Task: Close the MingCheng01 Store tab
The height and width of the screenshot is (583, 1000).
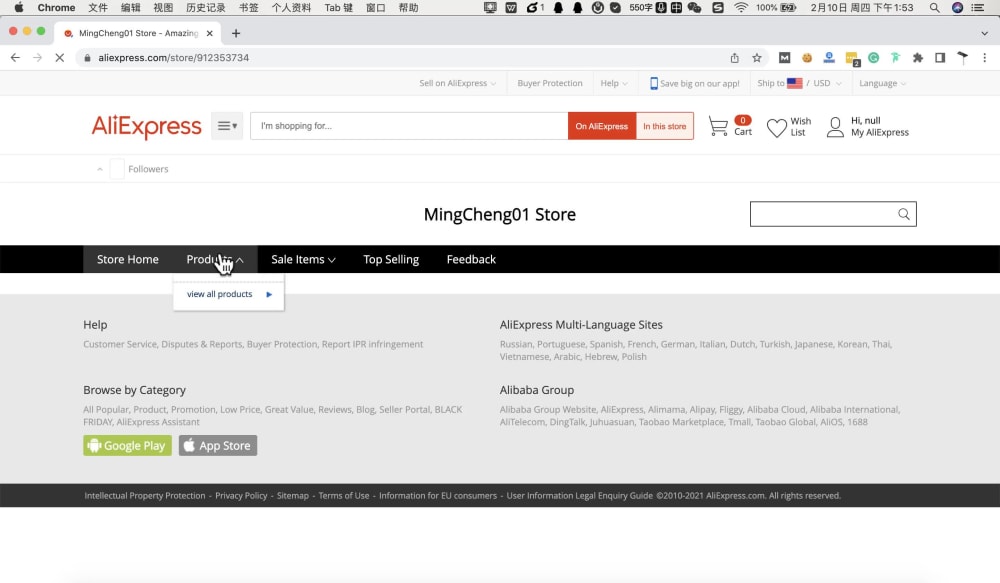Action: [209, 33]
